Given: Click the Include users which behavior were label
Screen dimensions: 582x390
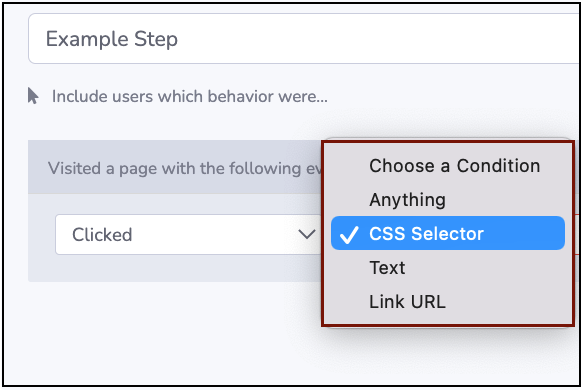Looking at the screenshot, I should (x=190, y=96).
